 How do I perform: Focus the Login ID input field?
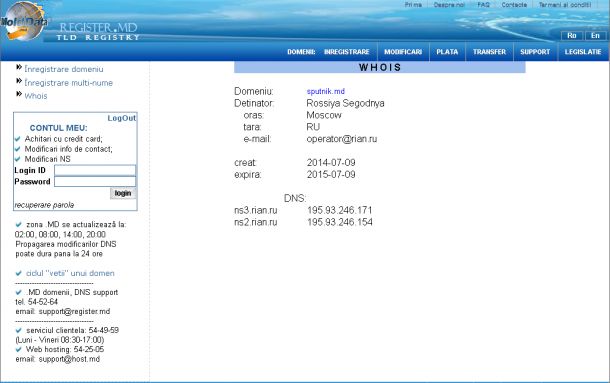click(95, 170)
